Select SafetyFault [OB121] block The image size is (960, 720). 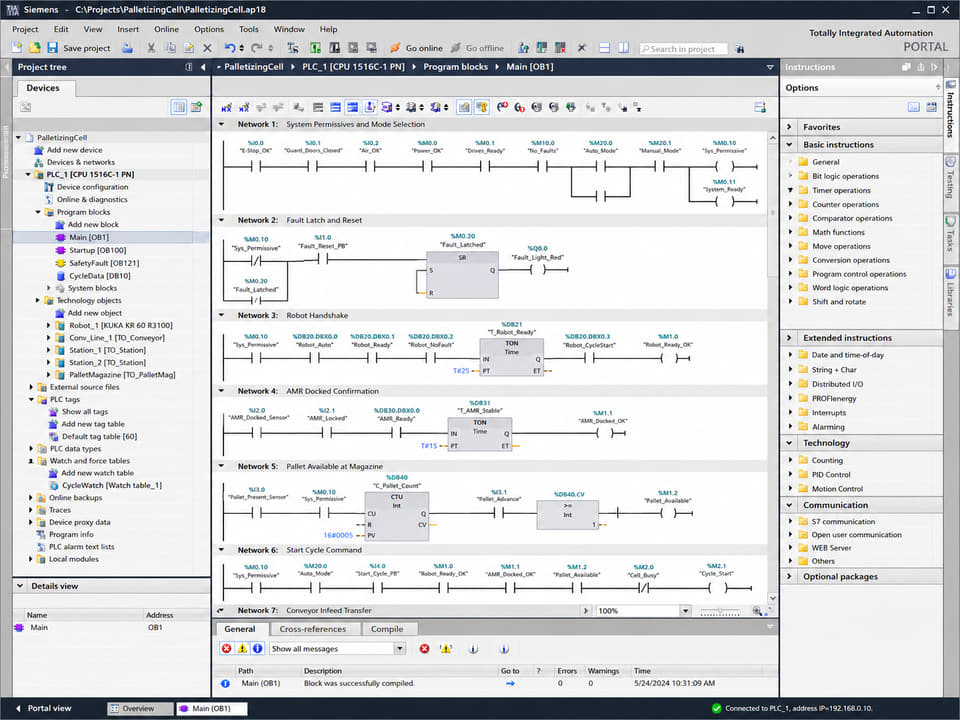click(103, 263)
